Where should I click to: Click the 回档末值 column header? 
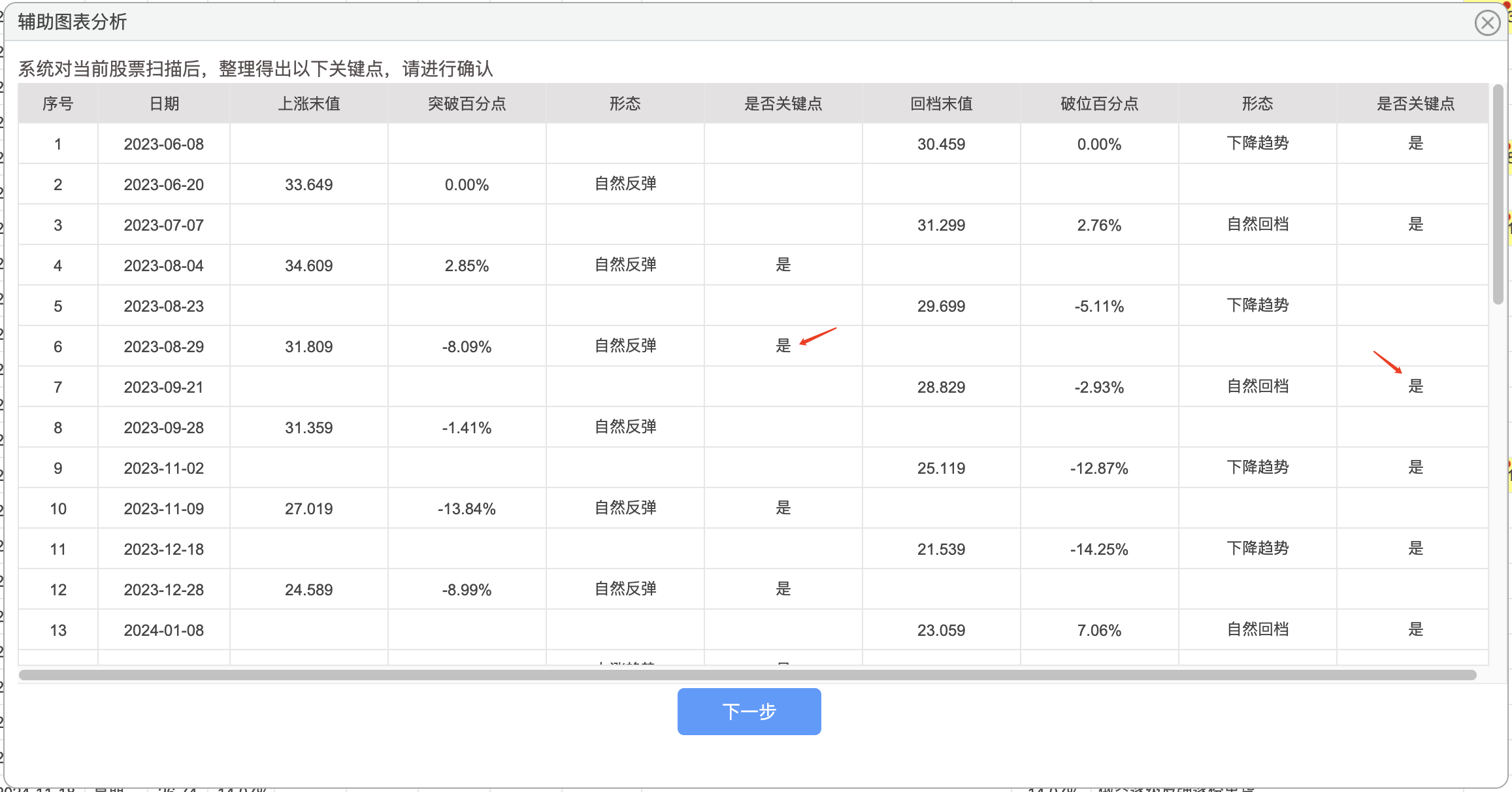coord(942,104)
